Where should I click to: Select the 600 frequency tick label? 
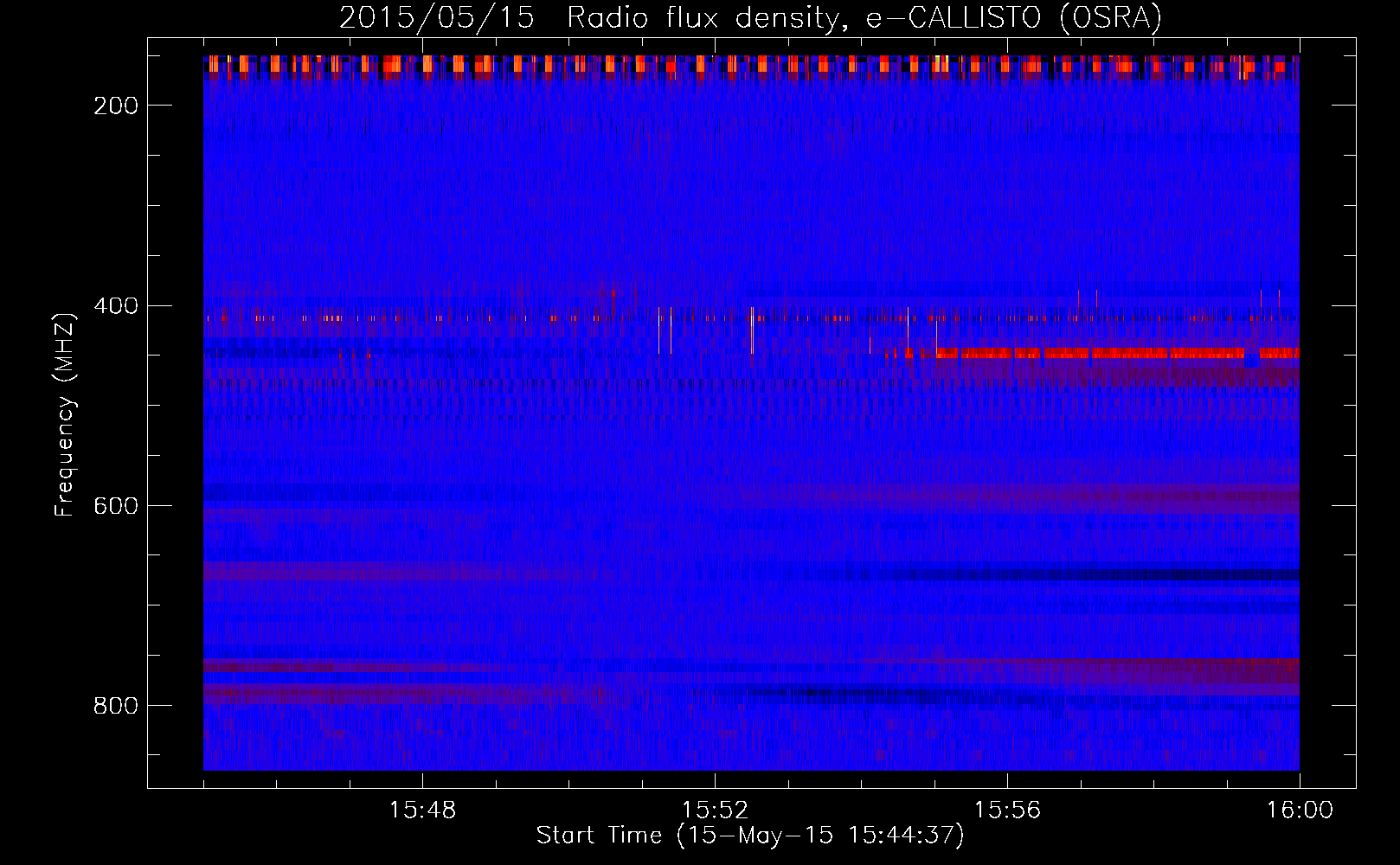coord(116,506)
